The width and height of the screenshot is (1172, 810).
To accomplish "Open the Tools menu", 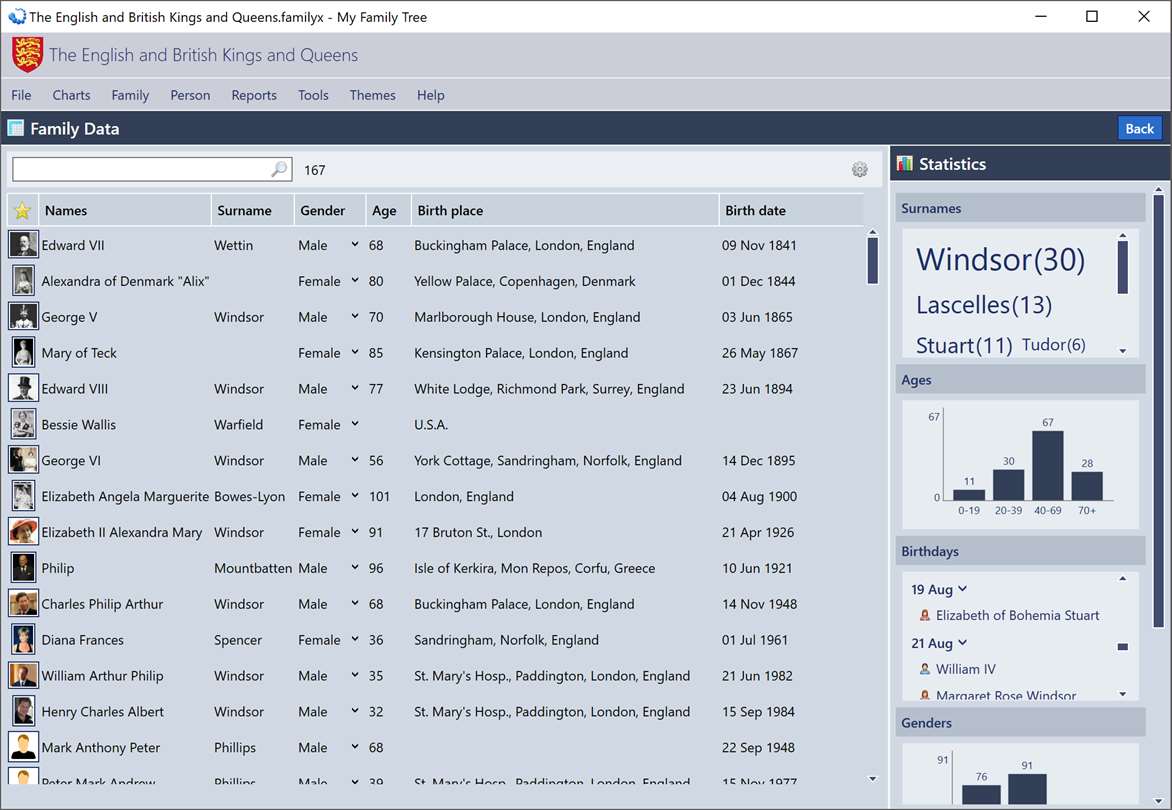I will pos(313,95).
